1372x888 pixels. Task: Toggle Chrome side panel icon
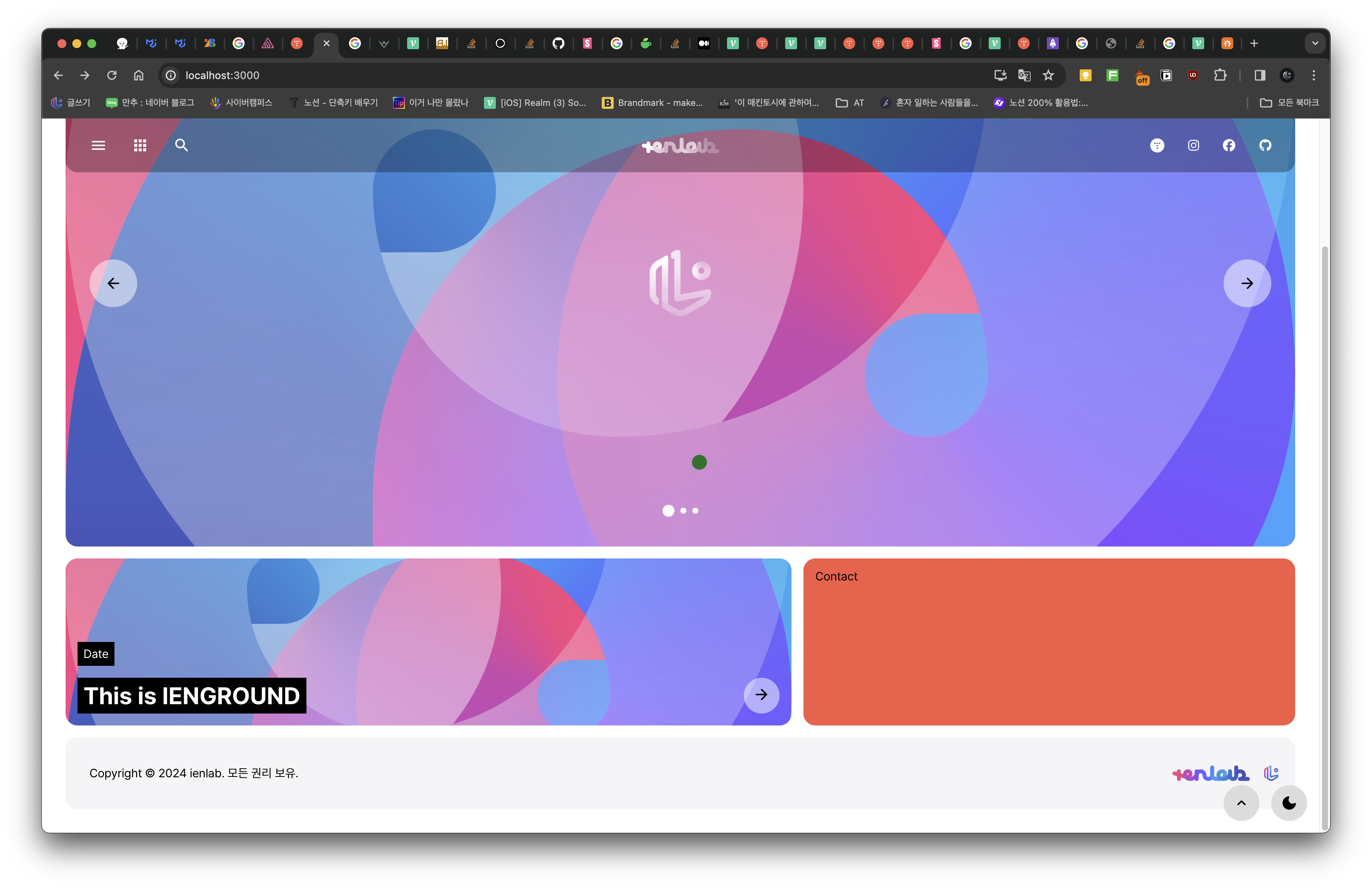(1259, 75)
